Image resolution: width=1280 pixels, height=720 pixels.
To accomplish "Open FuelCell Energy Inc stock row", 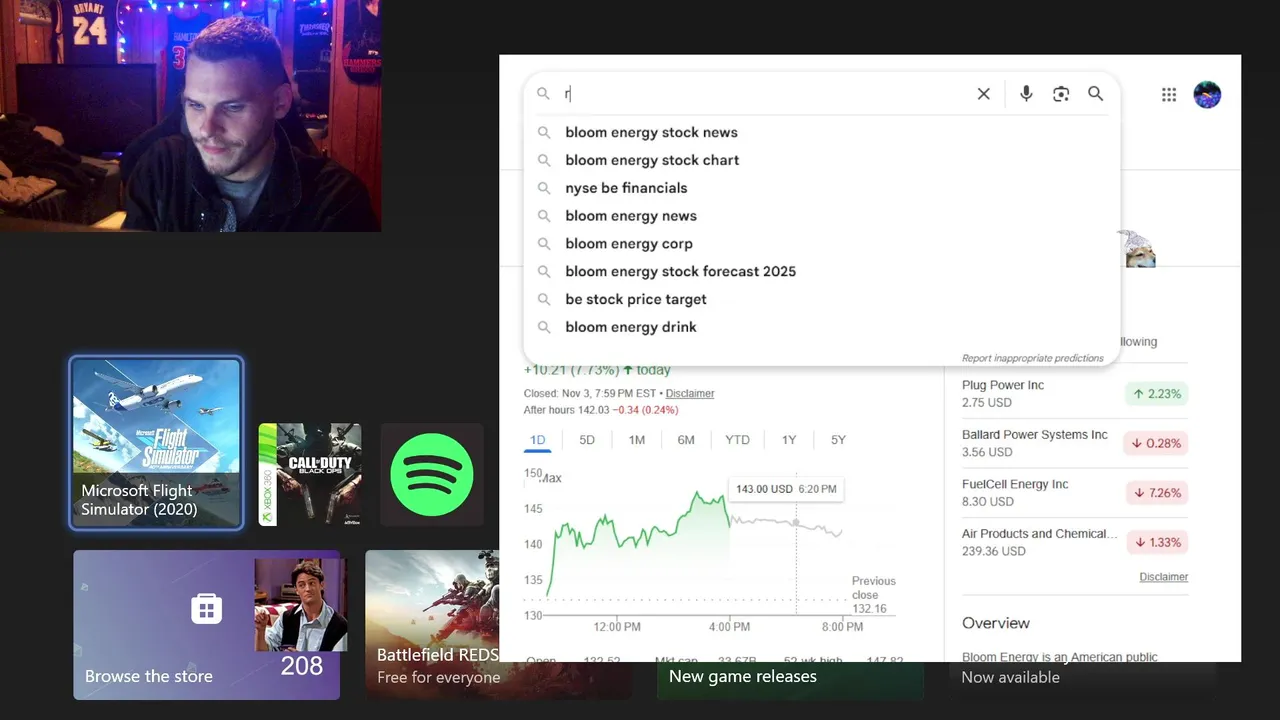I will (1075, 493).
